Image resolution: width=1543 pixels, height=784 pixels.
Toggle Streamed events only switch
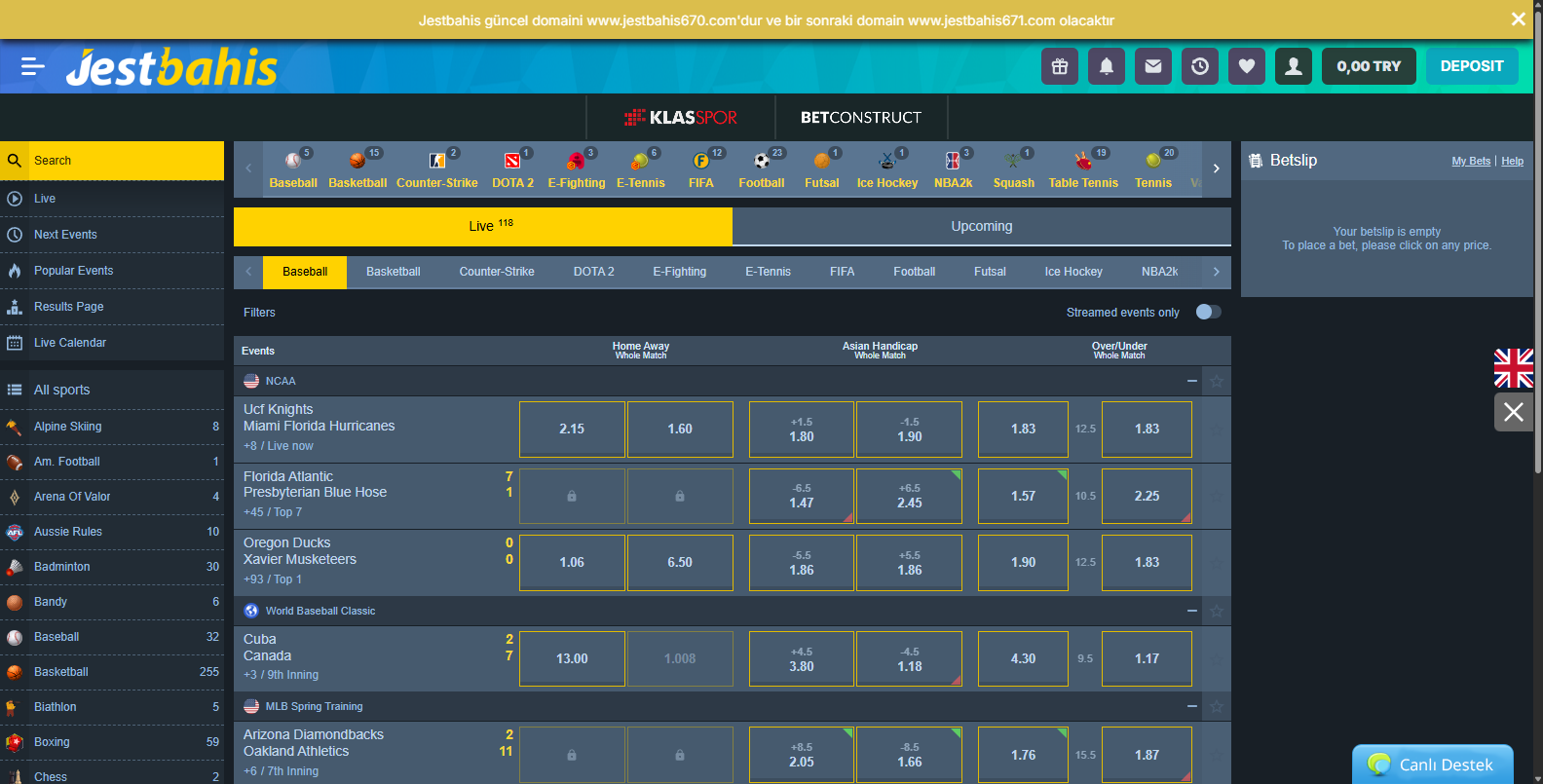pyautogui.click(x=1208, y=312)
